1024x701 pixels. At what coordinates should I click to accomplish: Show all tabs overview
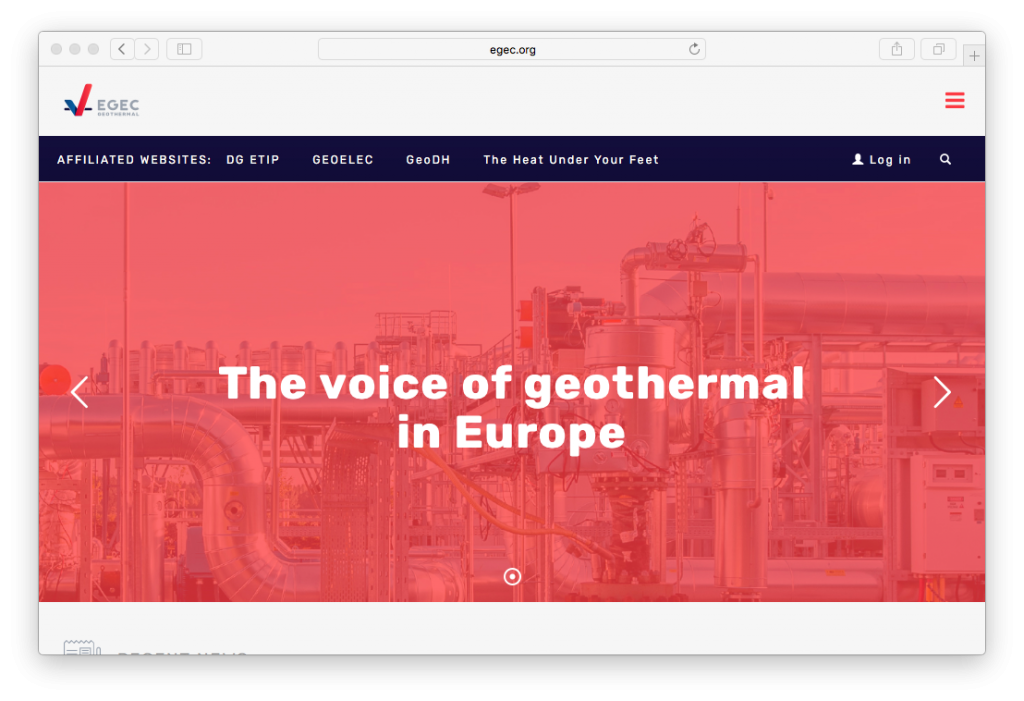pyautogui.click(x=939, y=49)
